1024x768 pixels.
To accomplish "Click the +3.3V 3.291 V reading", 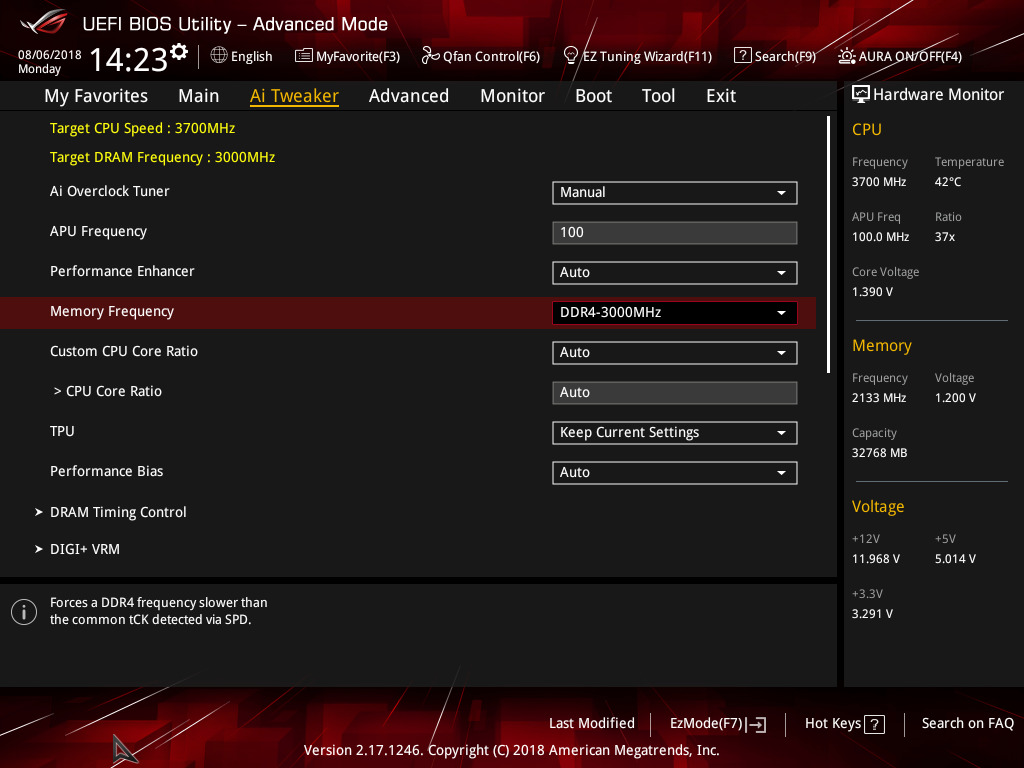I will click(872, 614).
